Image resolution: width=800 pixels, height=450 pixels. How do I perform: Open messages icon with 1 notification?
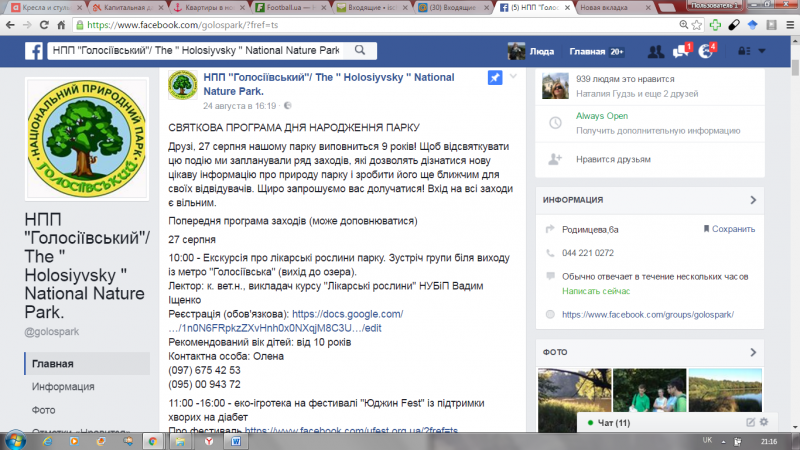tap(681, 51)
